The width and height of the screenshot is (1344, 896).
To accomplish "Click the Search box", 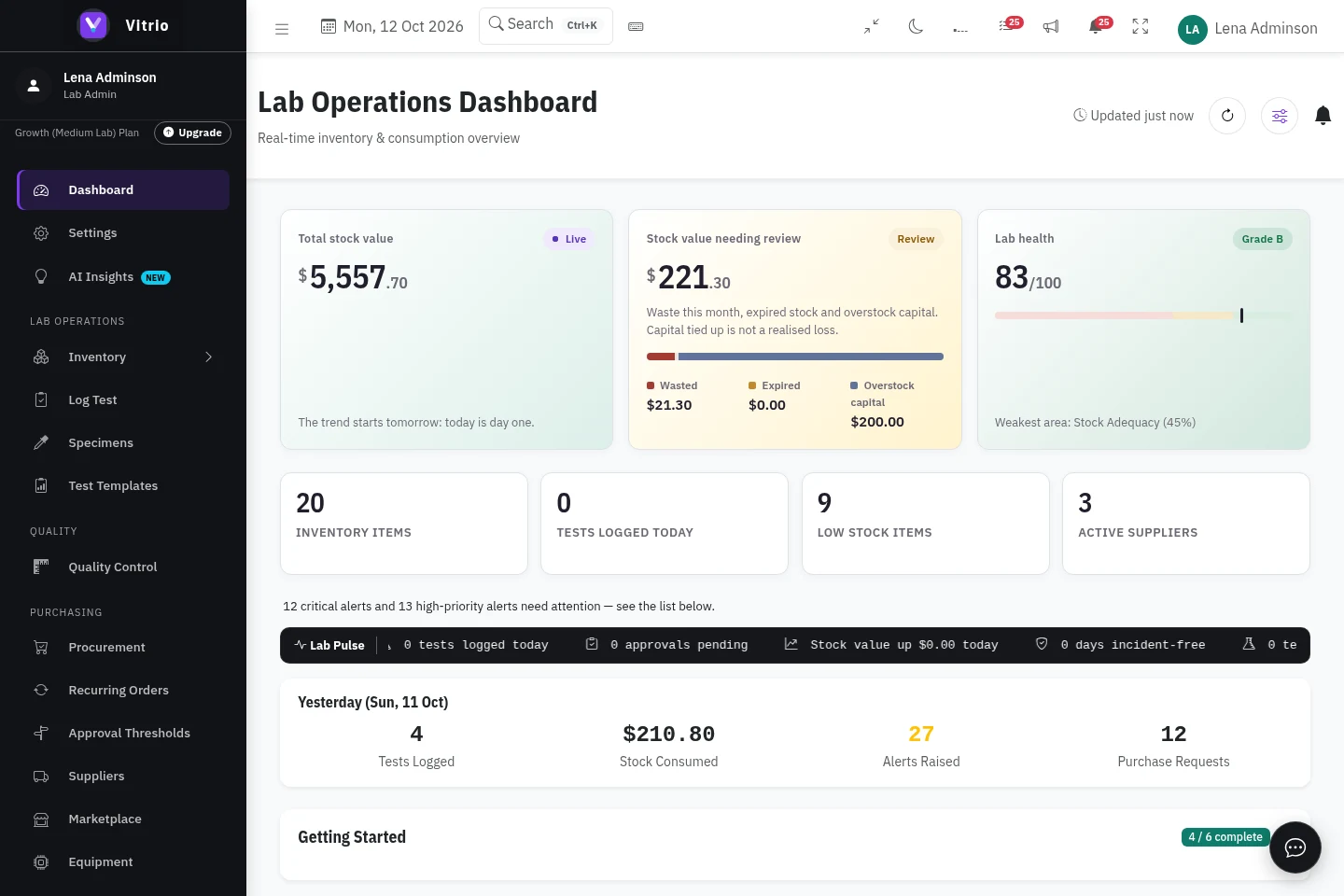I will coord(546,25).
